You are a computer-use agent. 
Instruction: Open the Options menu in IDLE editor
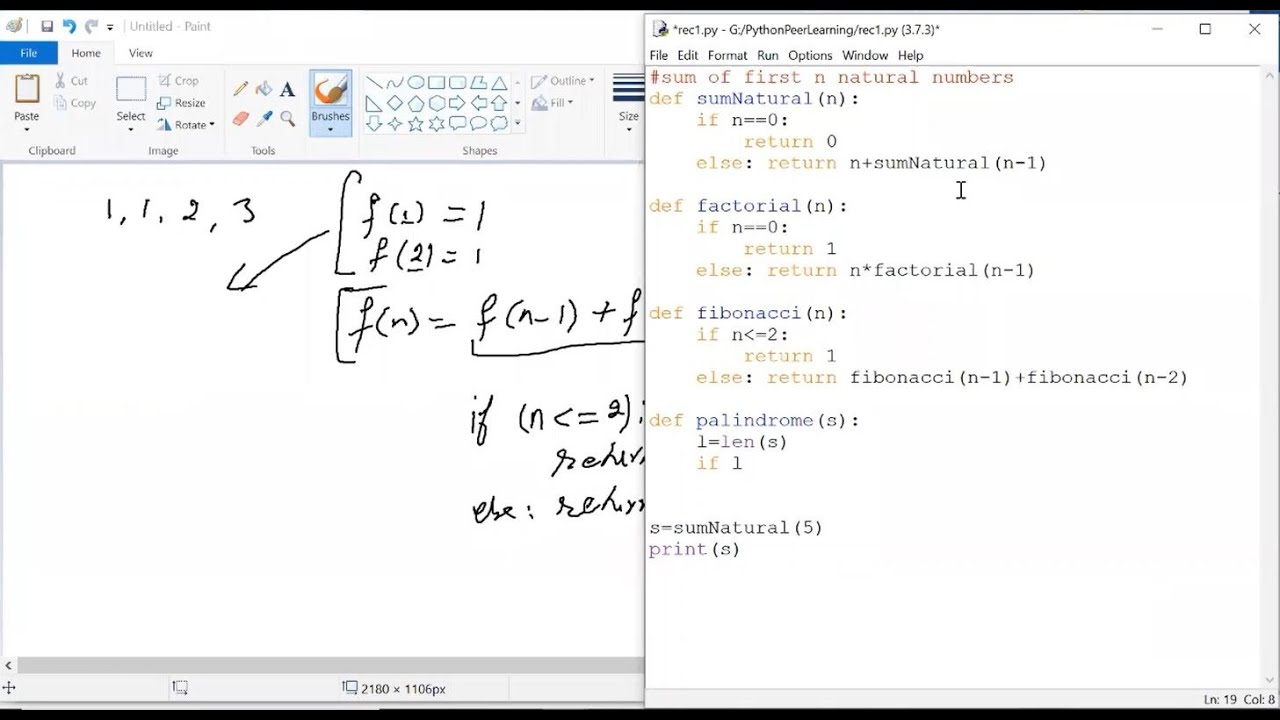[810, 55]
